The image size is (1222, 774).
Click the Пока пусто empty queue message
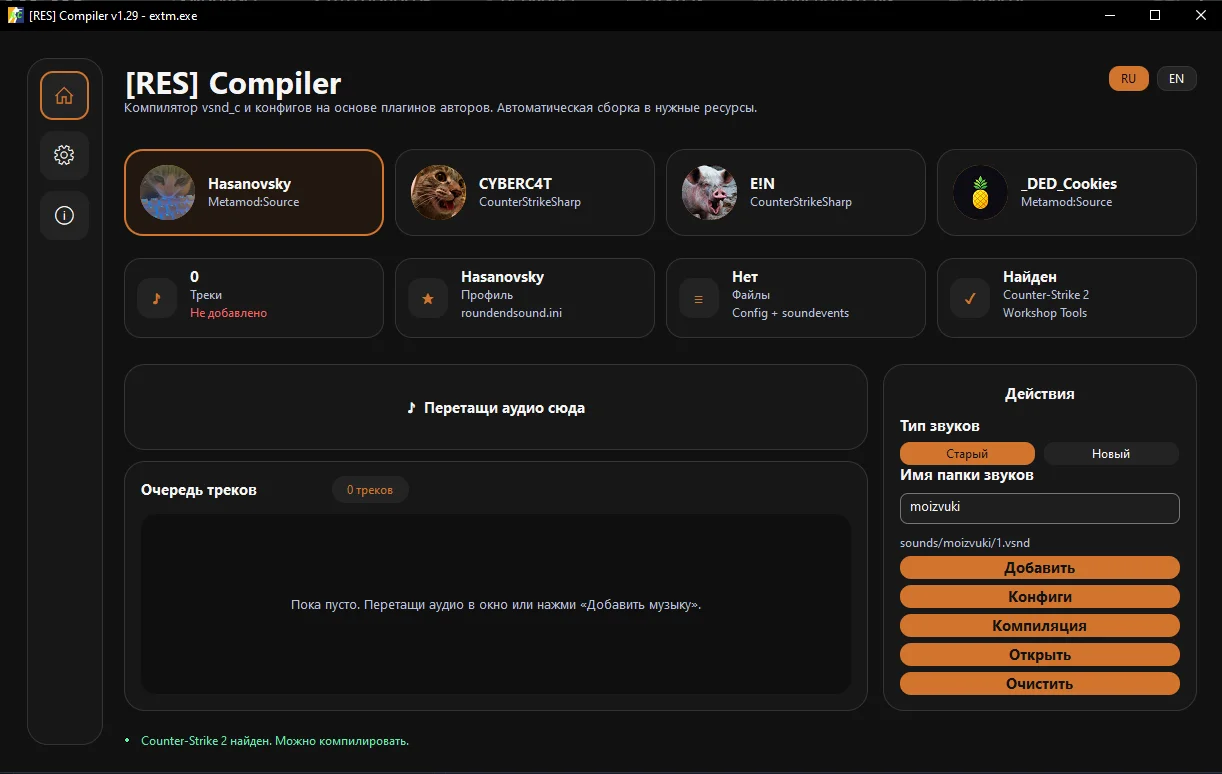pos(496,605)
